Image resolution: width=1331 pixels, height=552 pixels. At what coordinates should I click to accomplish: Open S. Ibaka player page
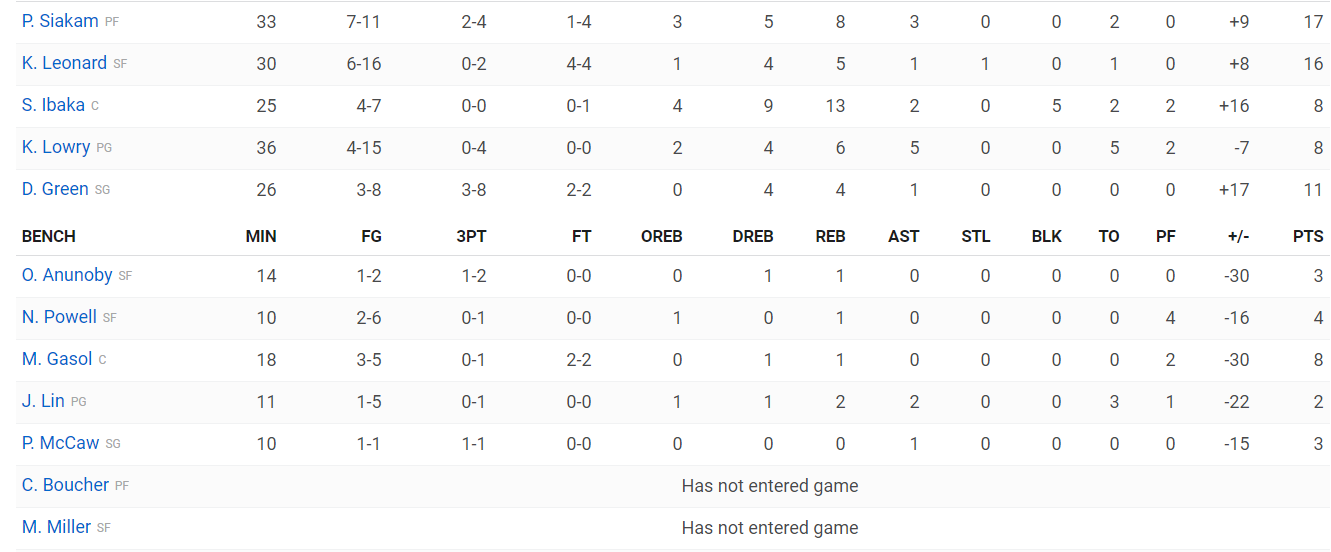pyautogui.click(x=53, y=105)
